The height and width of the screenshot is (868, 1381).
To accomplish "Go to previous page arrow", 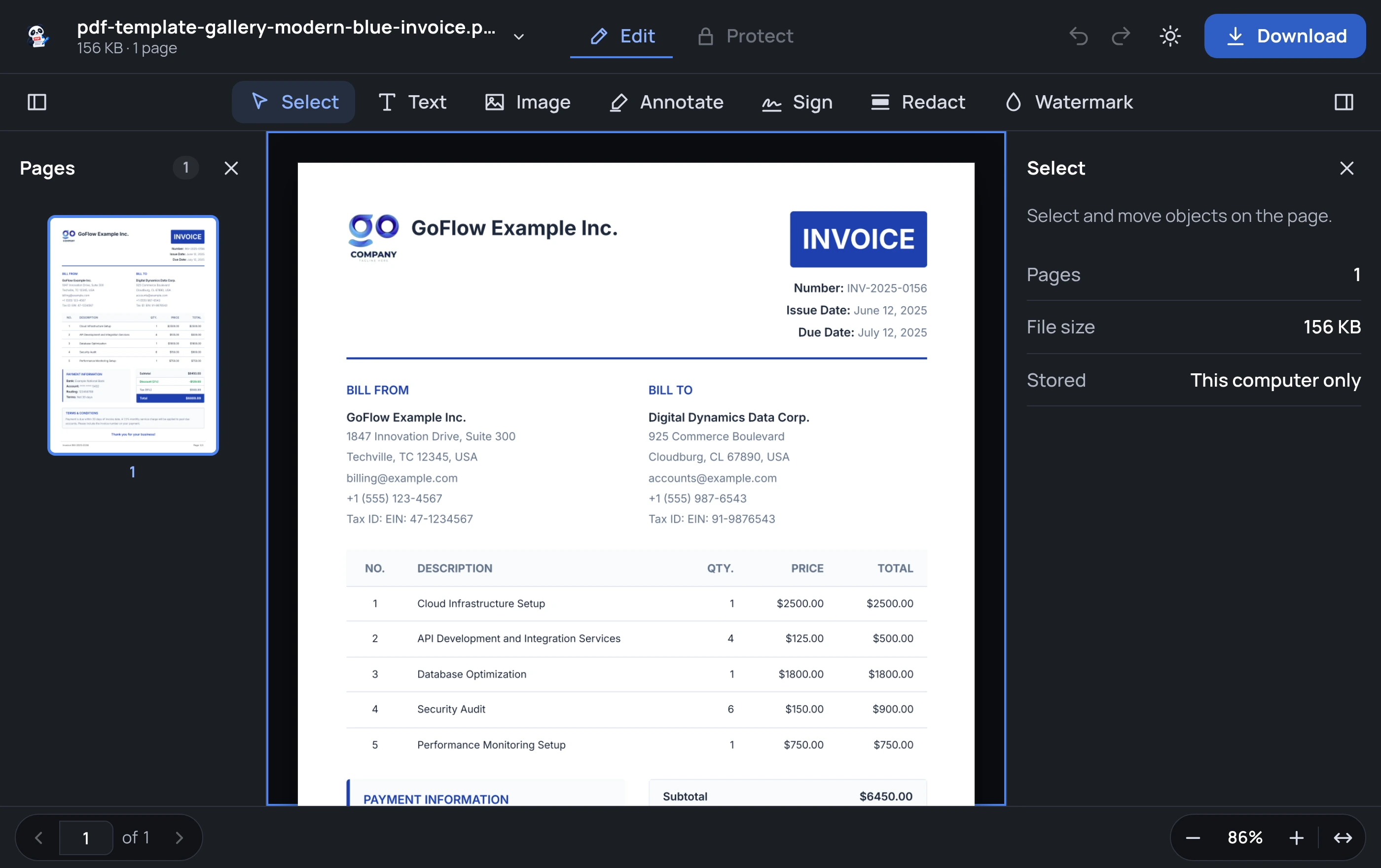I will 38,837.
